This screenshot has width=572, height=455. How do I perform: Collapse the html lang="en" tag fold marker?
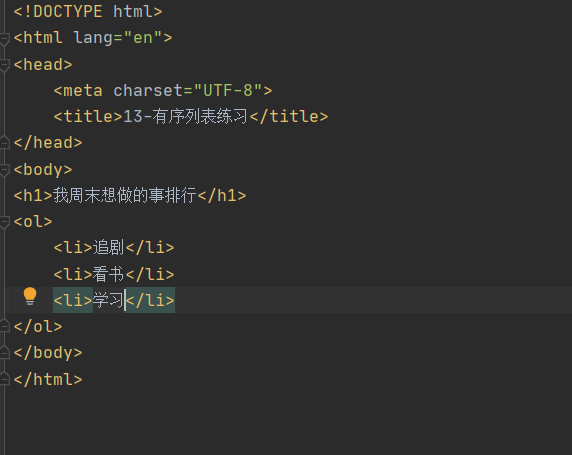tap(4, 39)
